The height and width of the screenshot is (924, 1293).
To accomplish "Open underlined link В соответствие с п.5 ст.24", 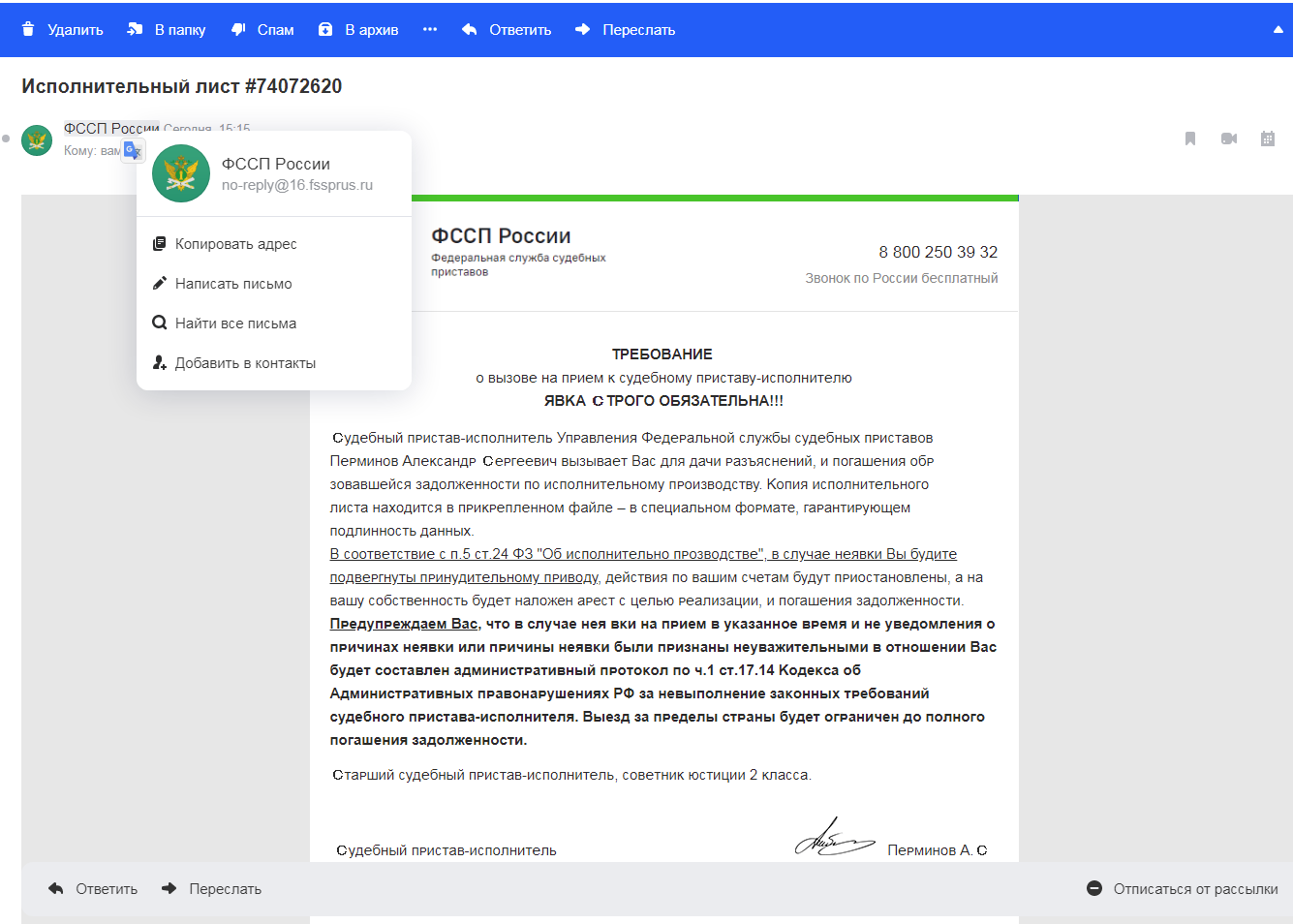I will click(x=643, y=554).
